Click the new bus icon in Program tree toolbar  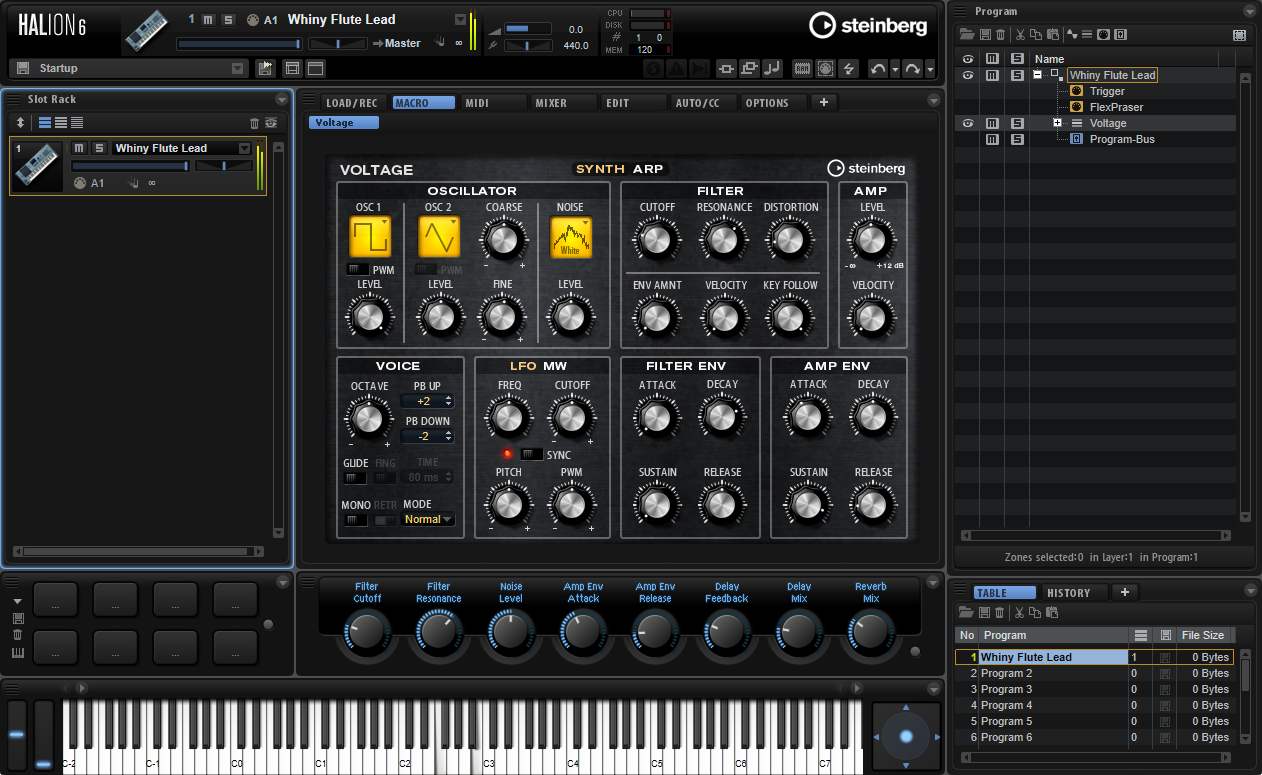1120,34
